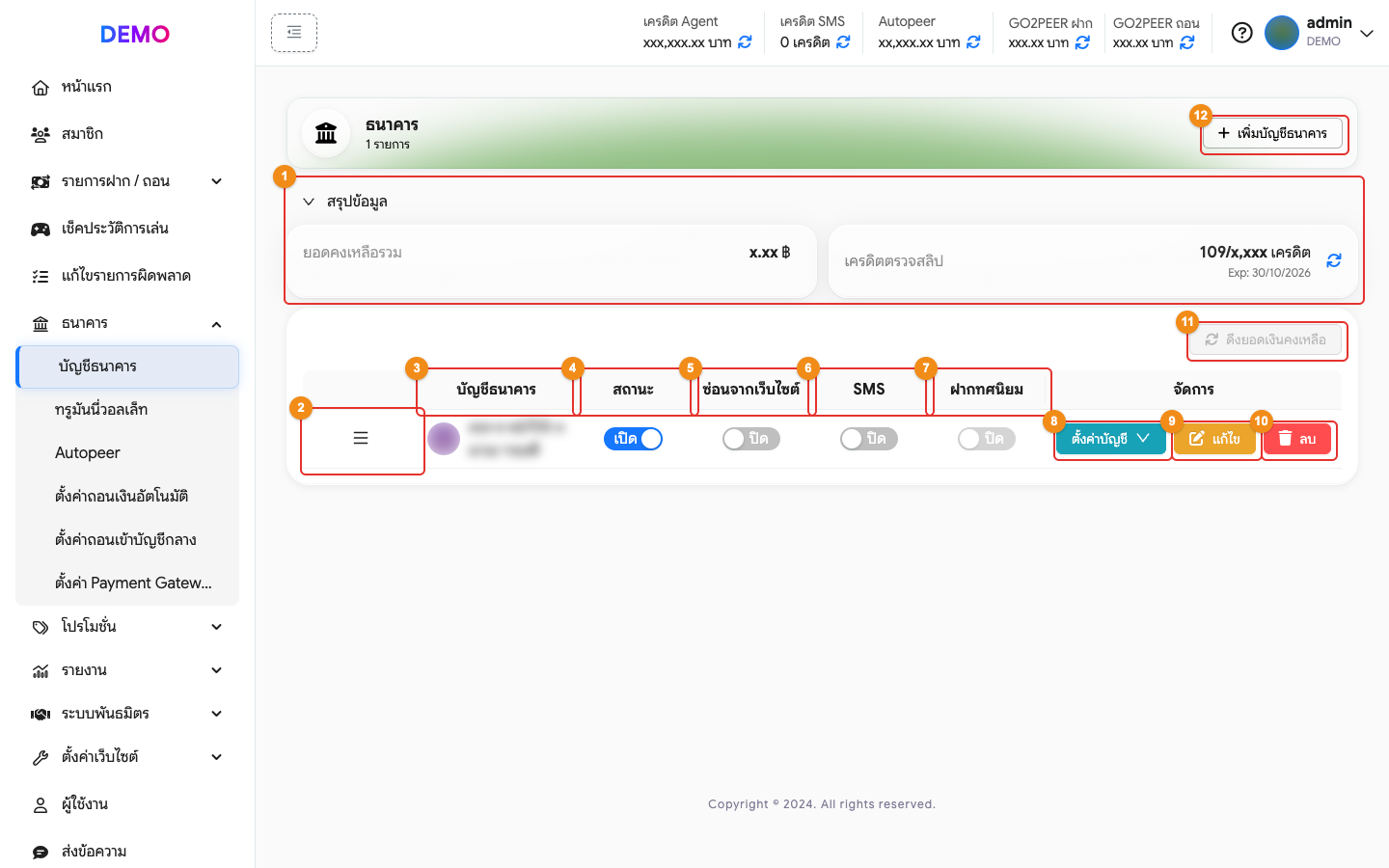
Task: Open เช็คประวัติการเล่น page
Action: [x=127, y=229]
